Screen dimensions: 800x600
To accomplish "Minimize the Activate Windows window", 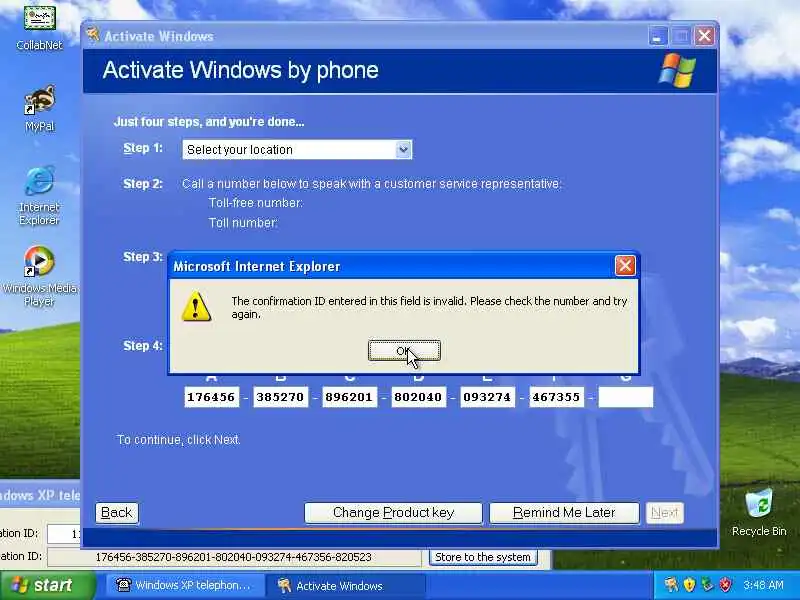I will tap(658, 36).
